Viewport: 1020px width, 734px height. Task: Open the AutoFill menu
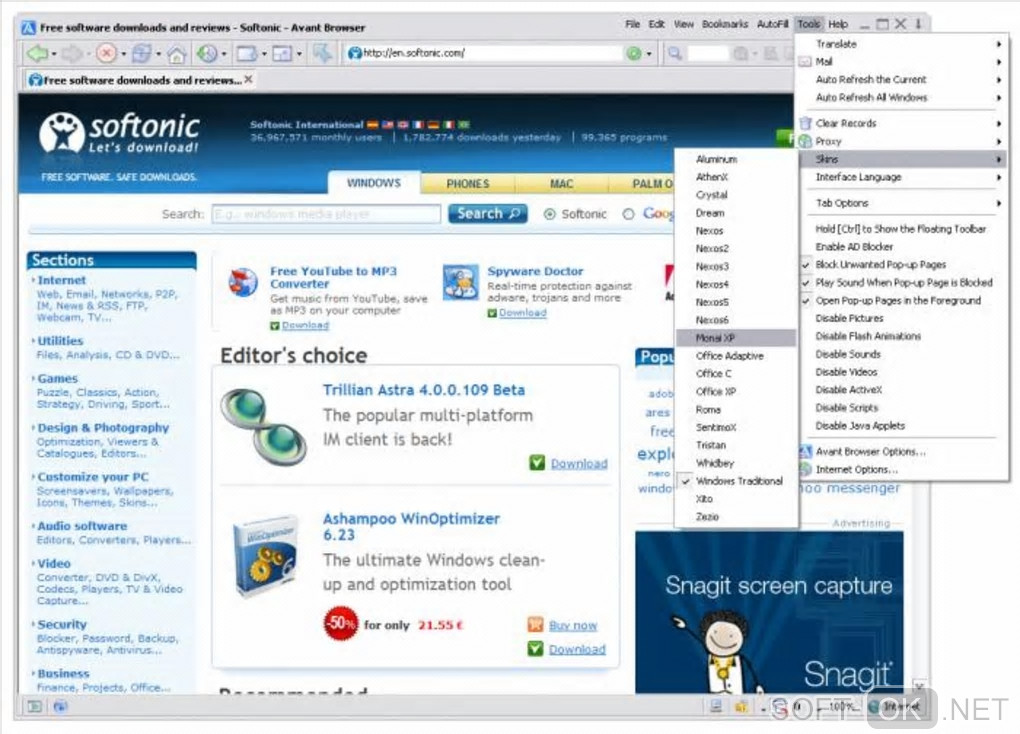point(772,24)
